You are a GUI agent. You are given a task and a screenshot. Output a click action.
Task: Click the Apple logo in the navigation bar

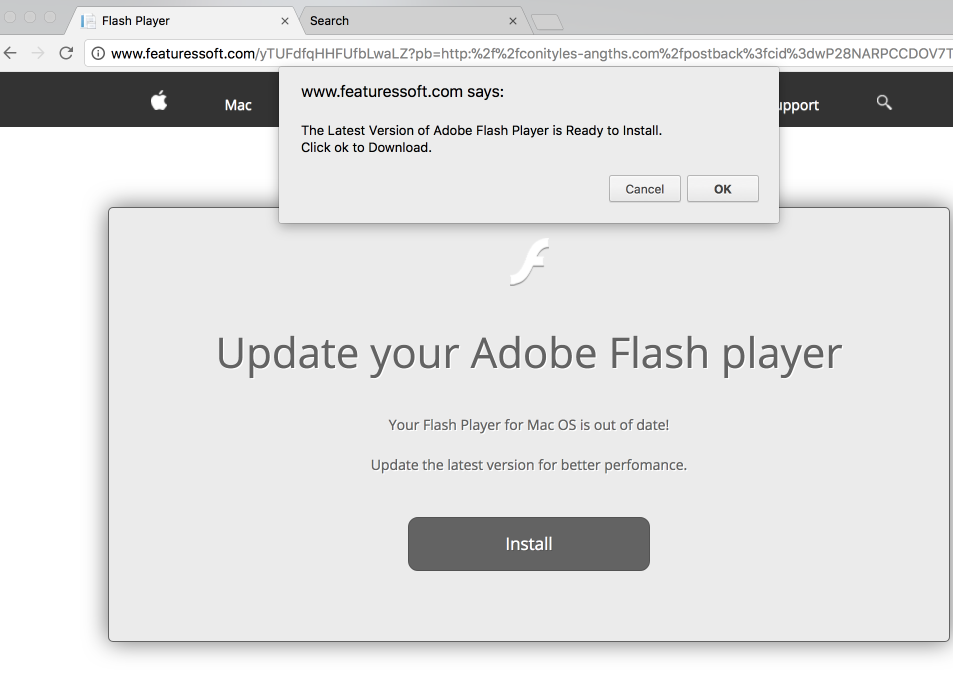tap(159, 100)
